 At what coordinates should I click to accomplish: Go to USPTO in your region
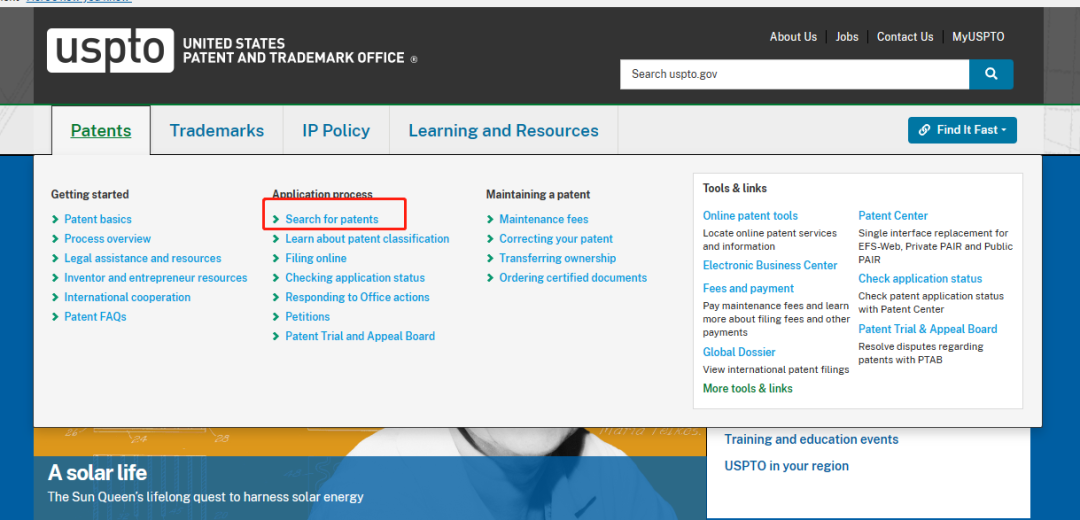click(x=787, y=466)
